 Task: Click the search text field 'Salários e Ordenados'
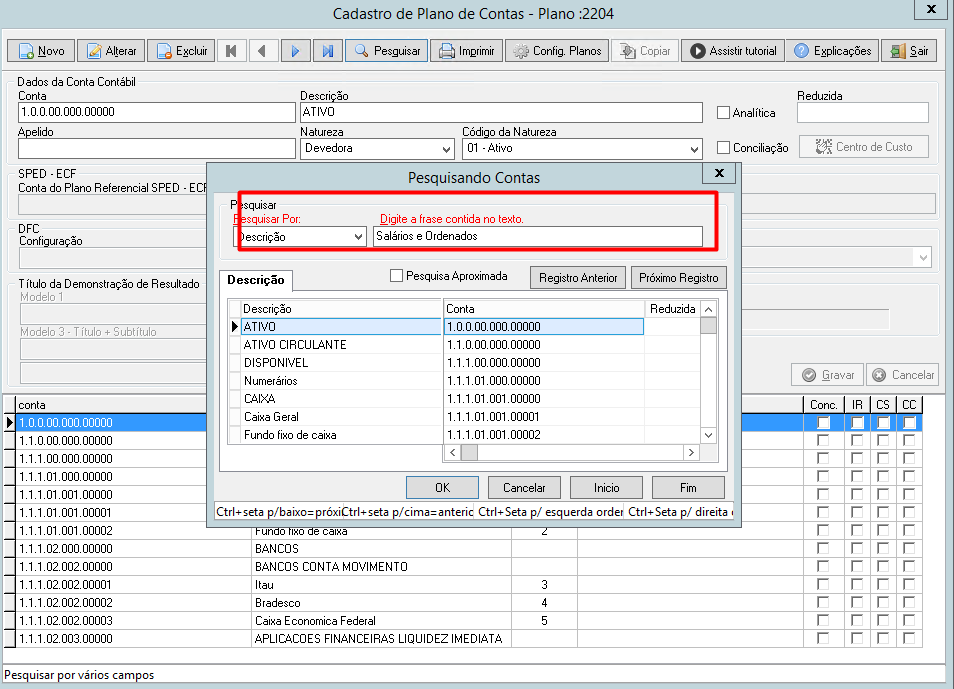[x=538, y=236]
